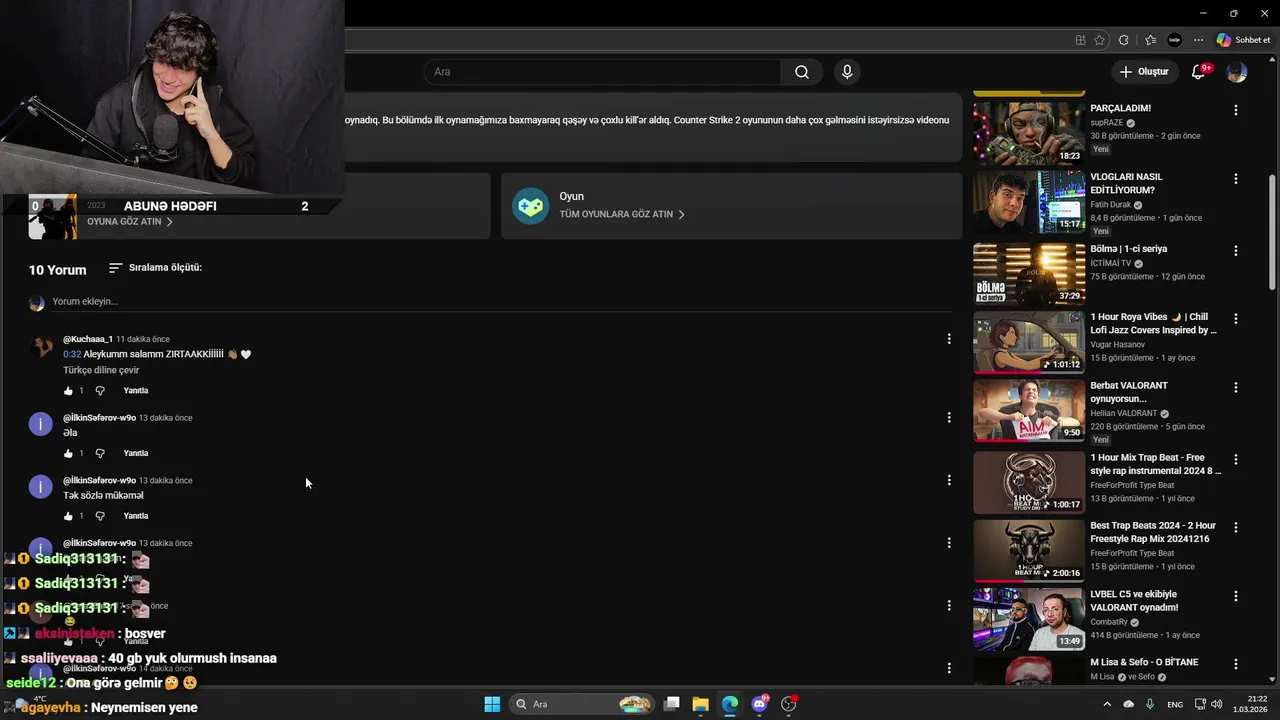Open options for the PARÇALADIM! video
This screenshot has height=720, width=1280.
click(x=1236, y=110)
